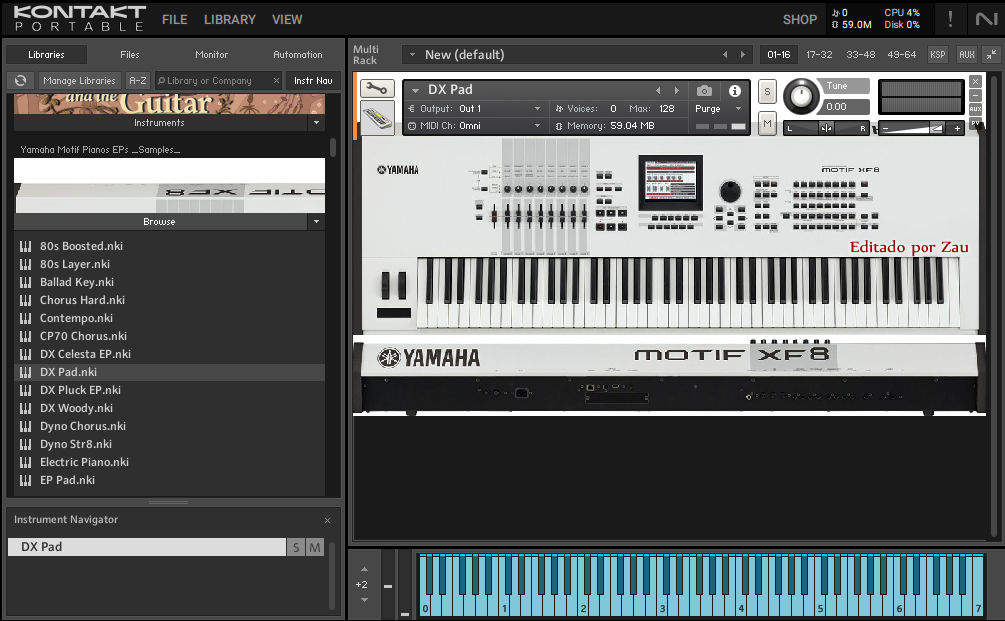Decrease volume with minus button
This screenshot has width=1005, height=621.
pyautogui.click(x=885, y=129)
